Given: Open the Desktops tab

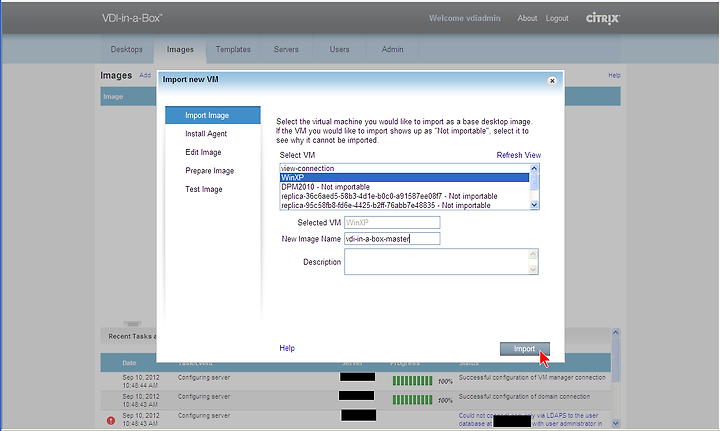Looking at the screenshot, I should [x=127, y=49].
